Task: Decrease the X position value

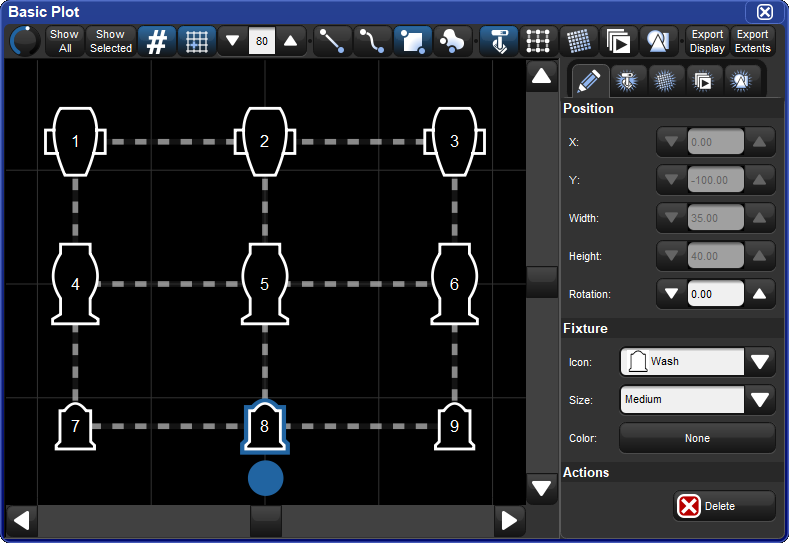Action: [672, 142]
